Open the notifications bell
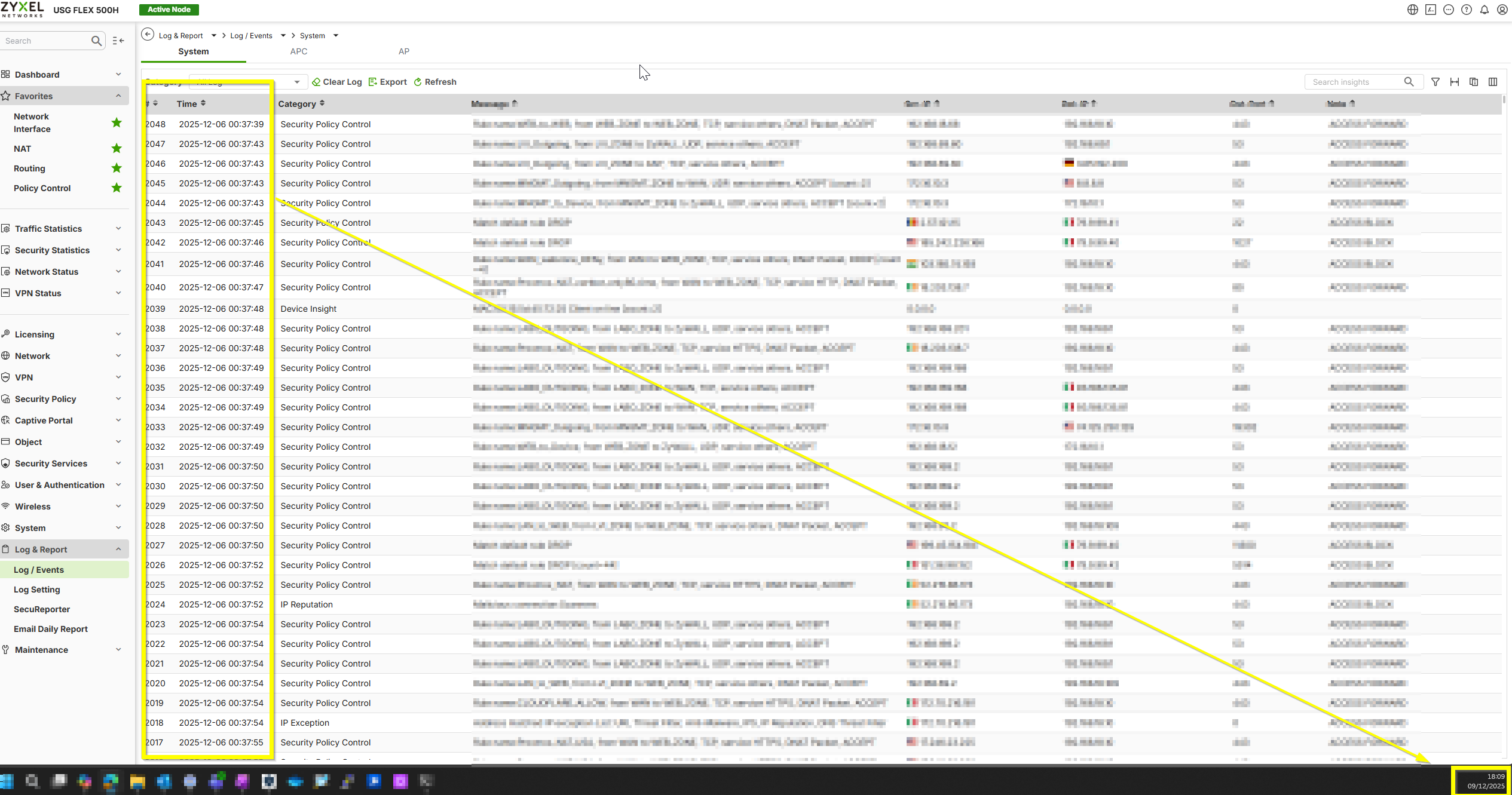The image size is (1512, 795). (1485, 10)
